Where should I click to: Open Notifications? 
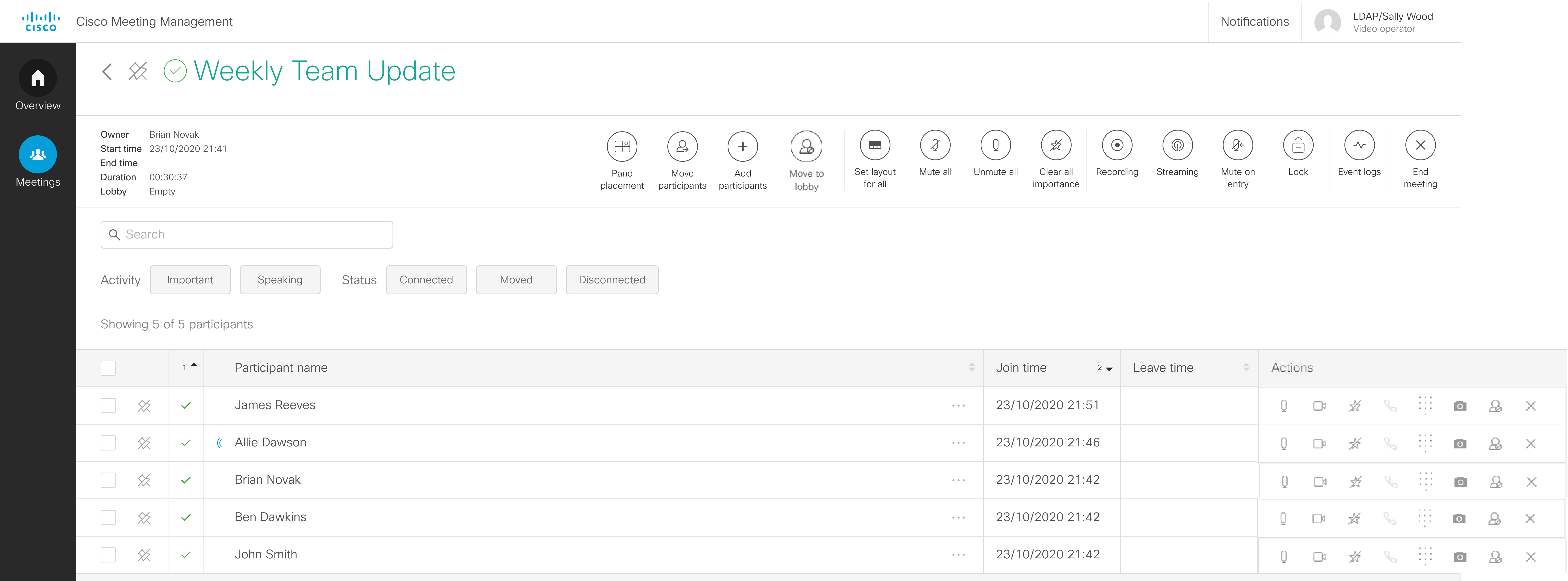tap(1254, 21)
